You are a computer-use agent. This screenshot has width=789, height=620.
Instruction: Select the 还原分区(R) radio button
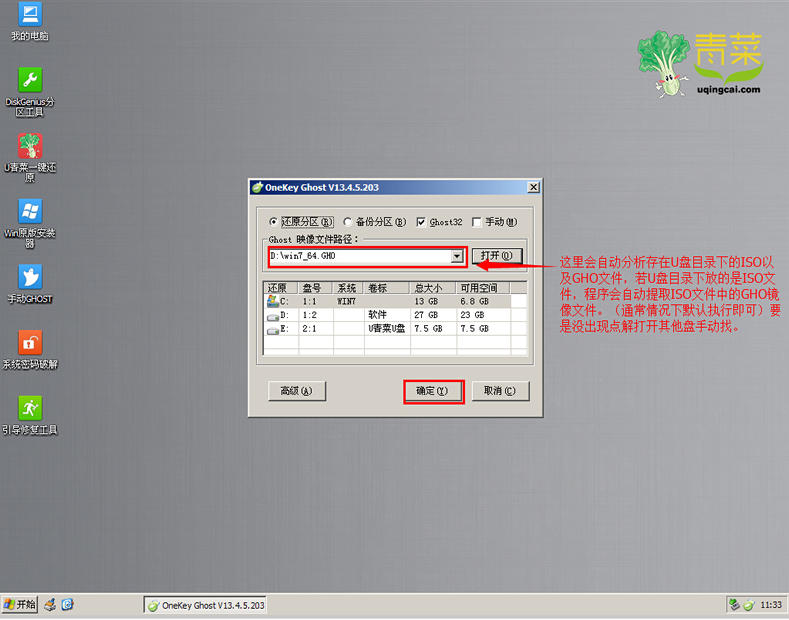click(273, 221)
